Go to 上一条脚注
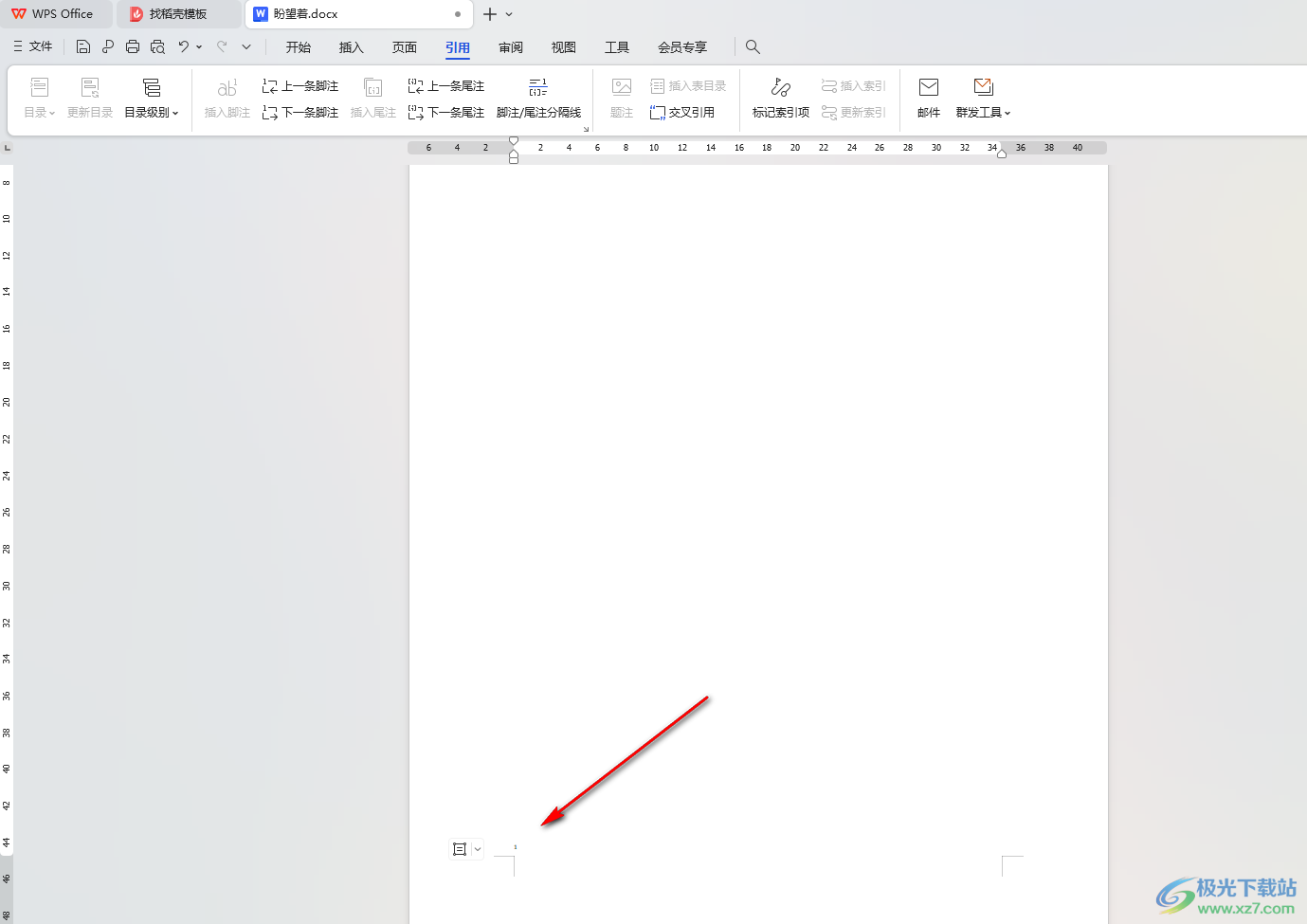1307x924 pixels. [x=300, y=86]
